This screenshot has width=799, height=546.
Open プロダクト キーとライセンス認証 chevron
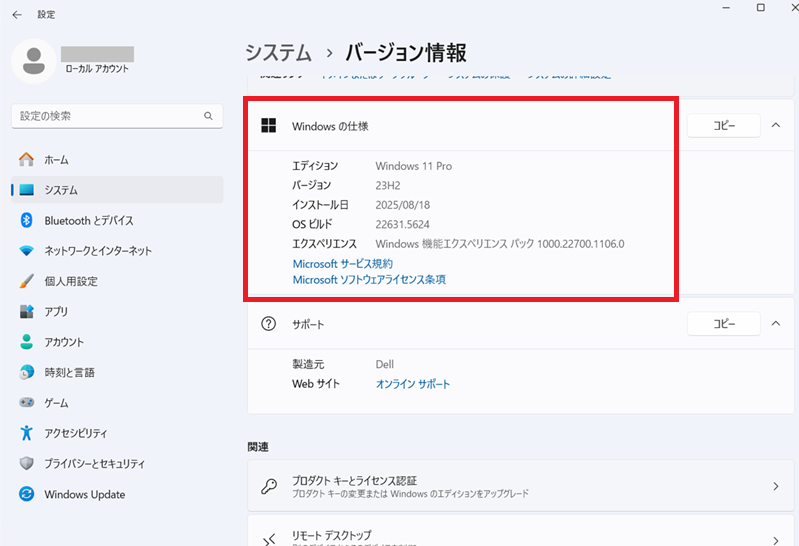click(776, 486)
